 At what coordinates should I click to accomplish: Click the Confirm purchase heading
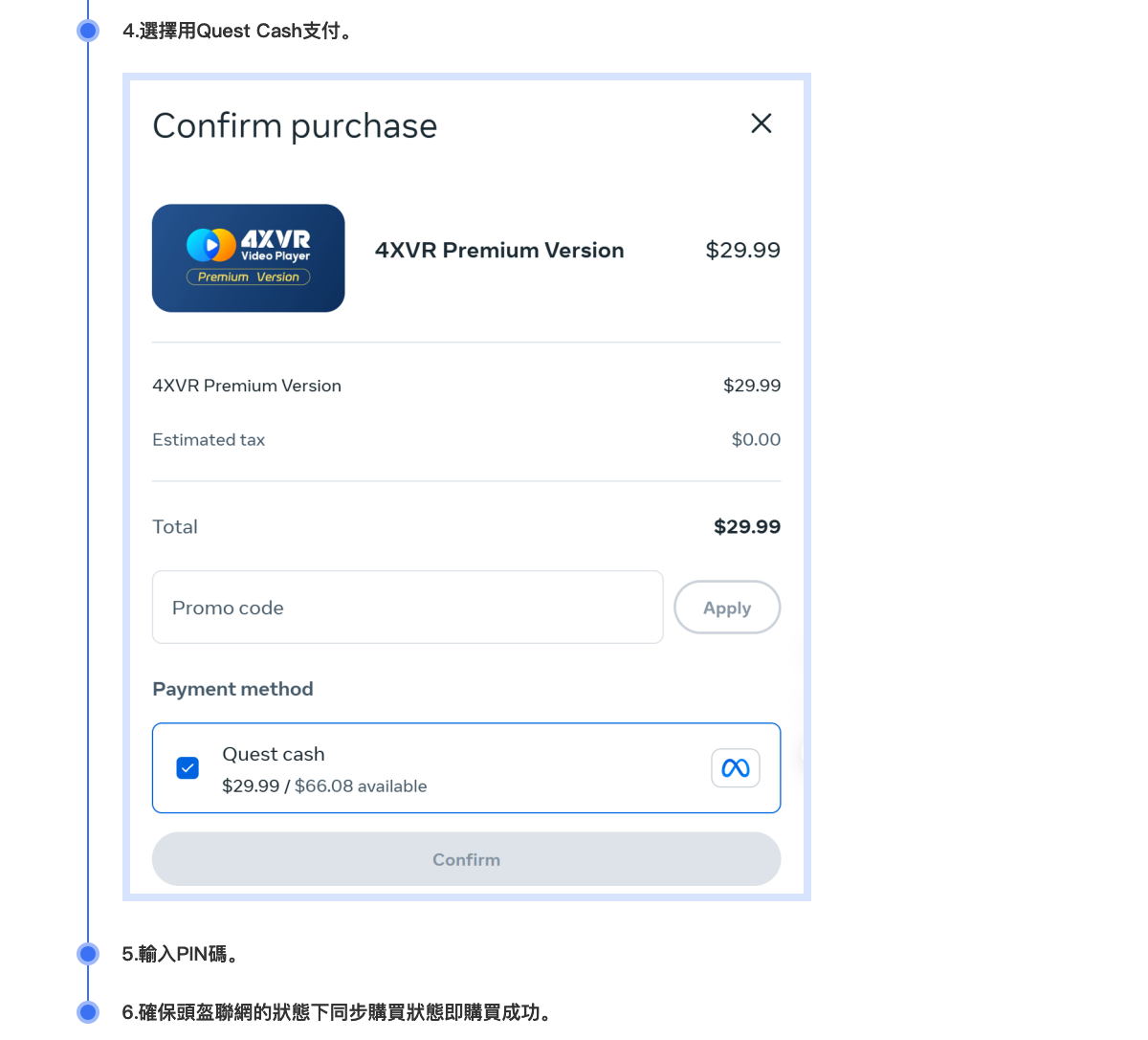coord(295,126)
